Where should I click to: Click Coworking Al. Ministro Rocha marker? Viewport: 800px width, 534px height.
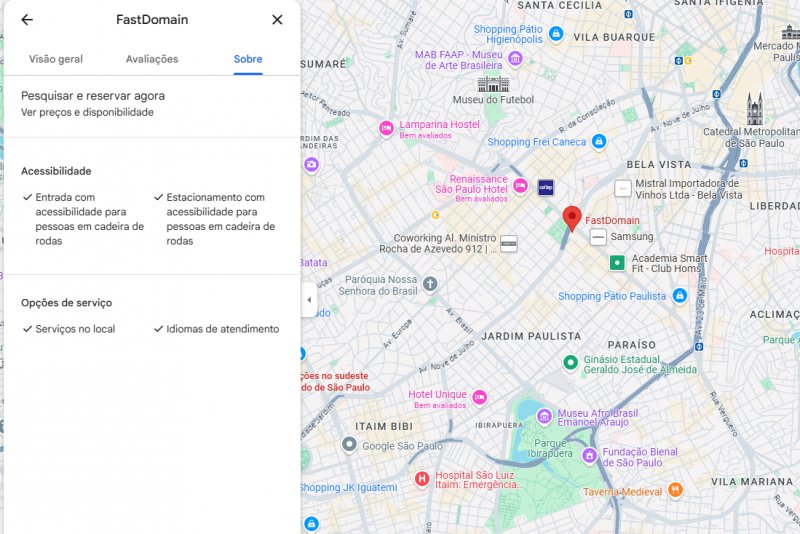point(509,244)
